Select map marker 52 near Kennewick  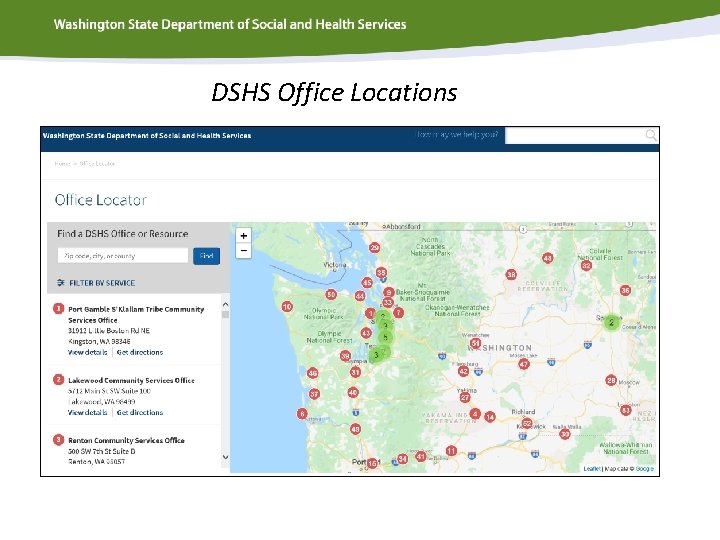(x=527, y=423)
